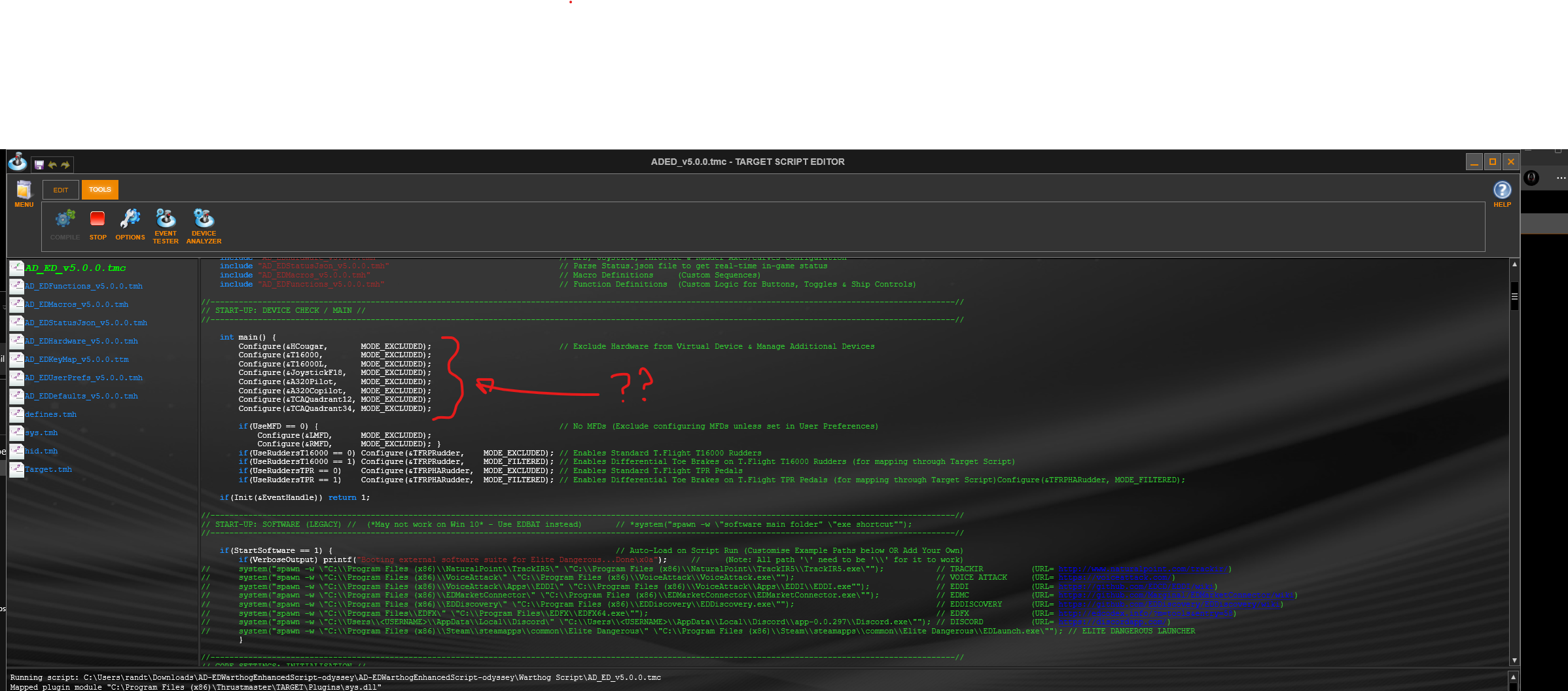Click the code editor scrollbar up arrow
This screenshot has height=691, width=1568.
click(1514, 264)
